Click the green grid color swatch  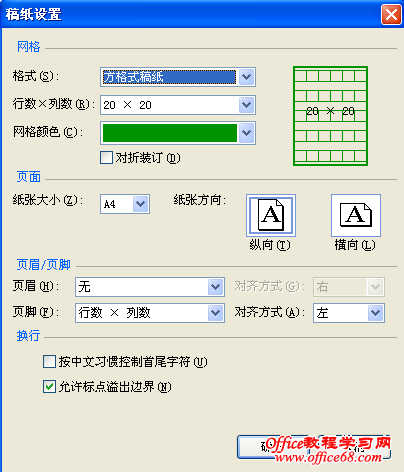(170, 133)
